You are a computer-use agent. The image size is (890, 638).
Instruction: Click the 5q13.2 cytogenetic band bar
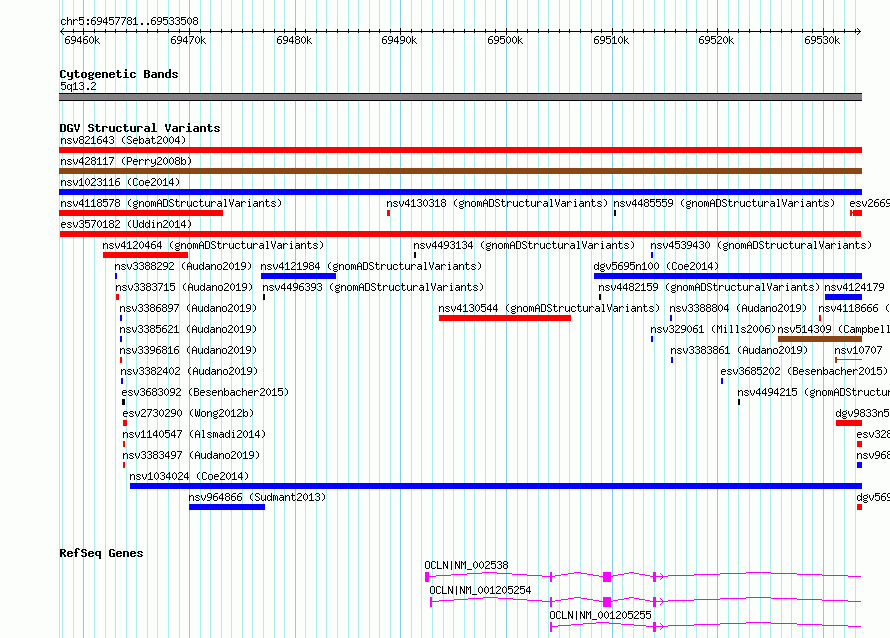(460, 97)
